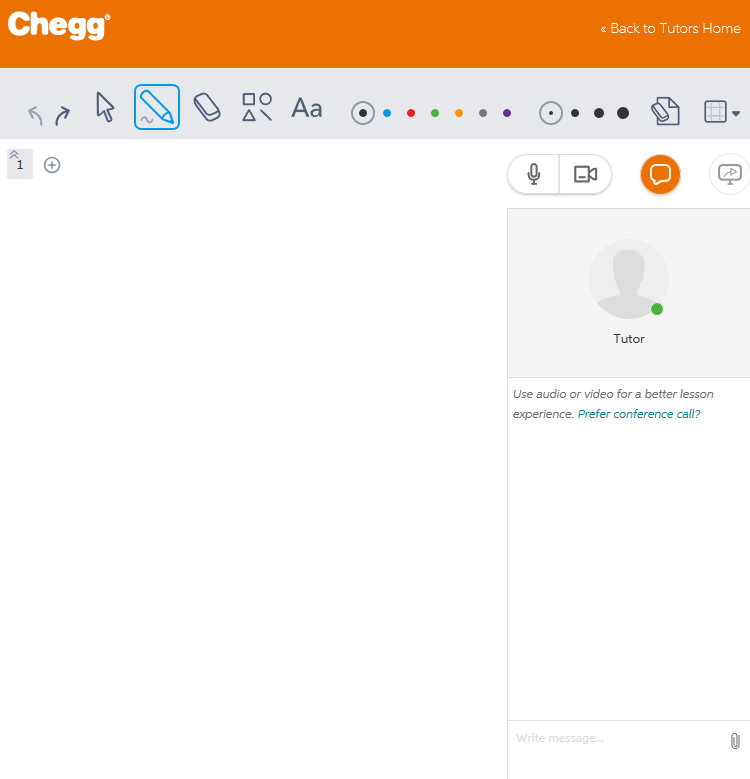Undo the last whiteboard action
The height and width of the screenshot is (779, 750).
click(x=35, y=115)
